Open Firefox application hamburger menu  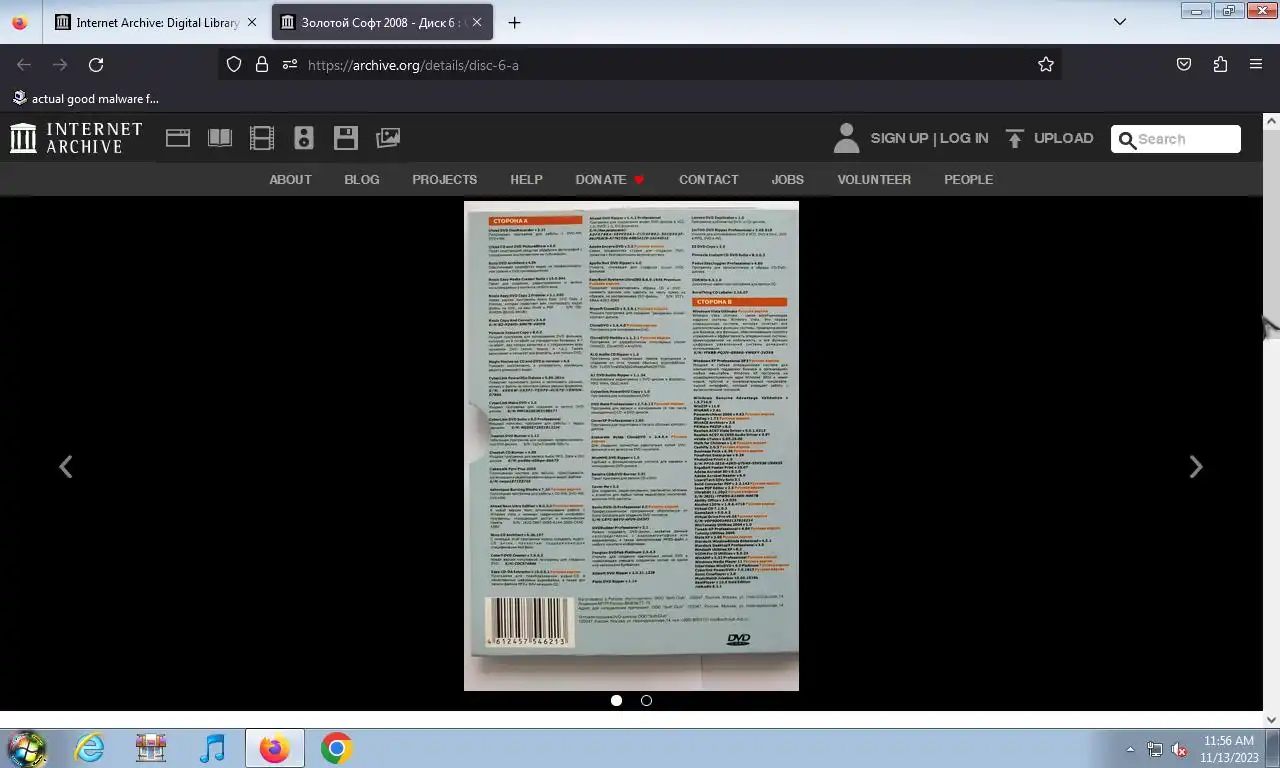(x=1256, y=64)
